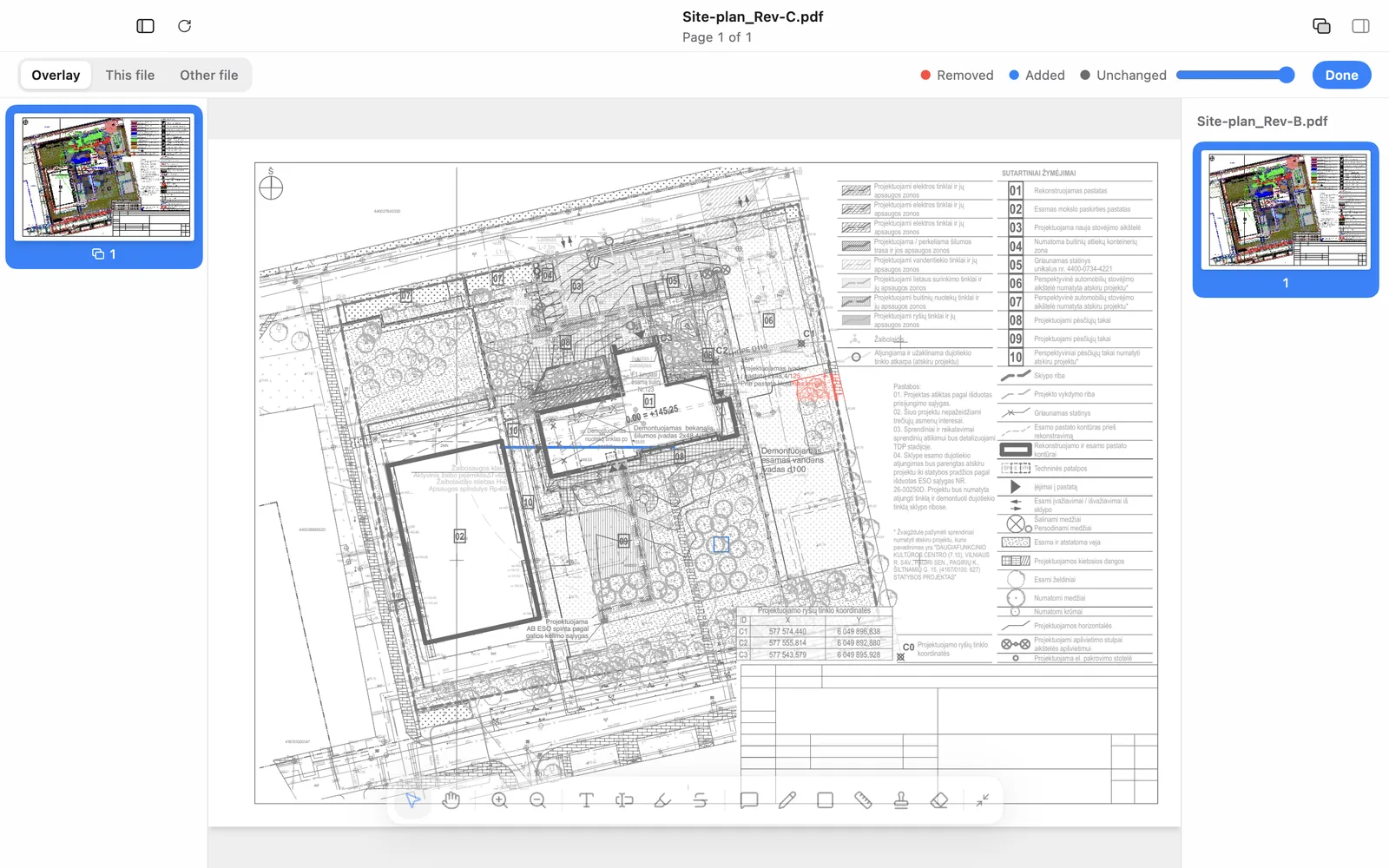Click the Done button
Viewport: 1389px width, 868px height.
coord(1341,76)
